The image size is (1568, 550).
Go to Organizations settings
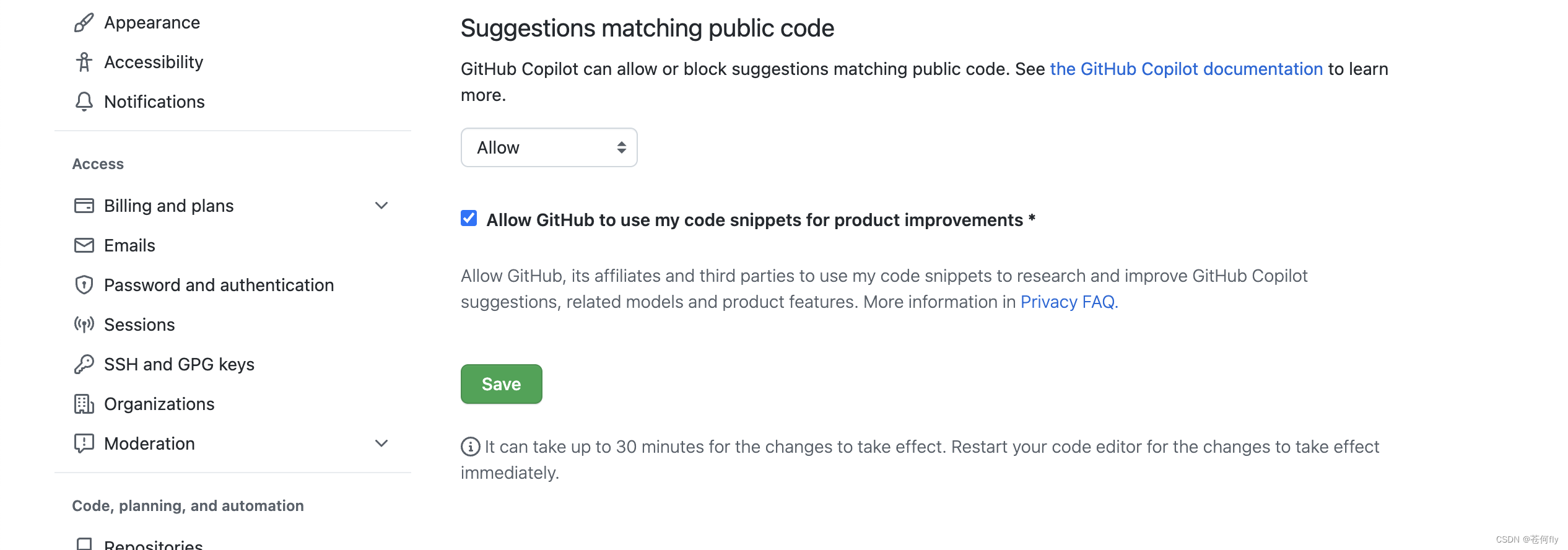point(159,404)
